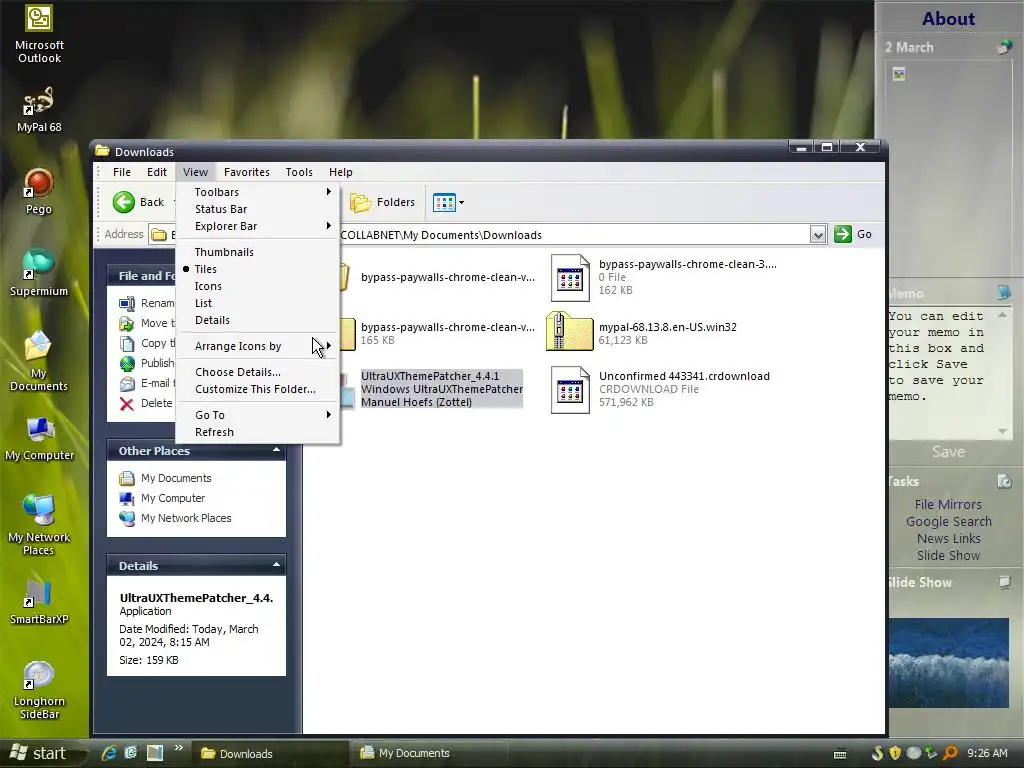Delete the selected file from task pane
1024x768 pixels.
point(146,404)
